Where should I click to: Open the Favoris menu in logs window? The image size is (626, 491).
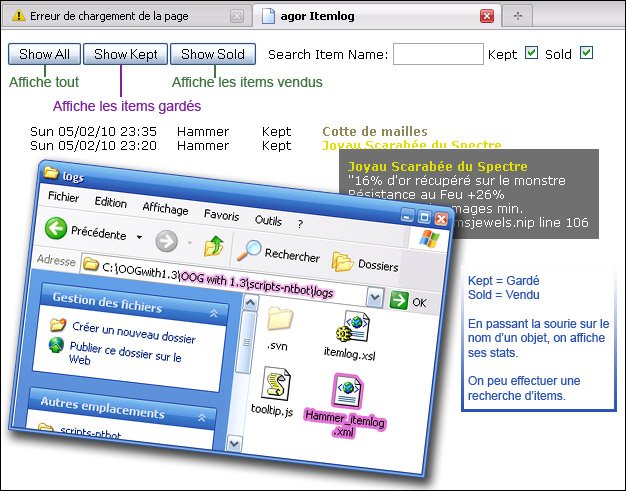(x=221, y=215)
